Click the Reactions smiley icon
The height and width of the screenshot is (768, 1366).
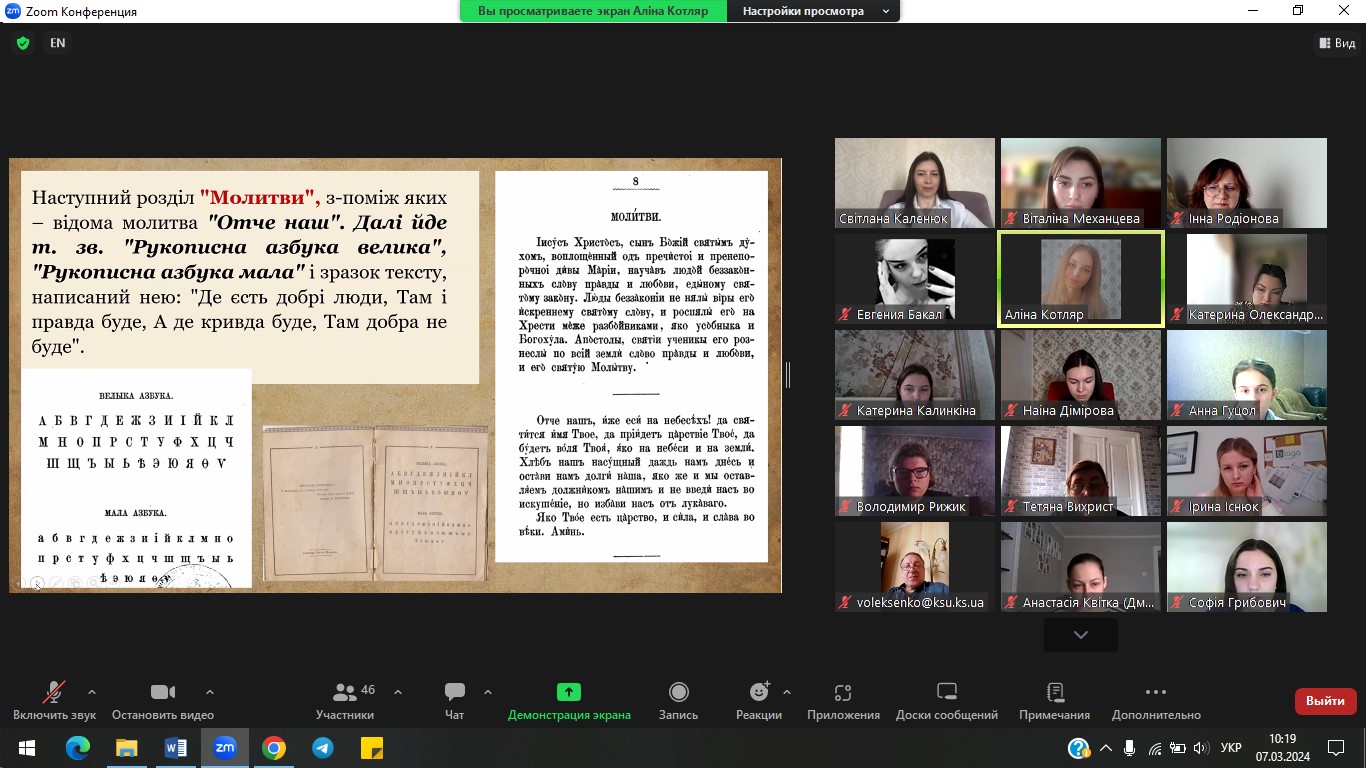[759, 693]
